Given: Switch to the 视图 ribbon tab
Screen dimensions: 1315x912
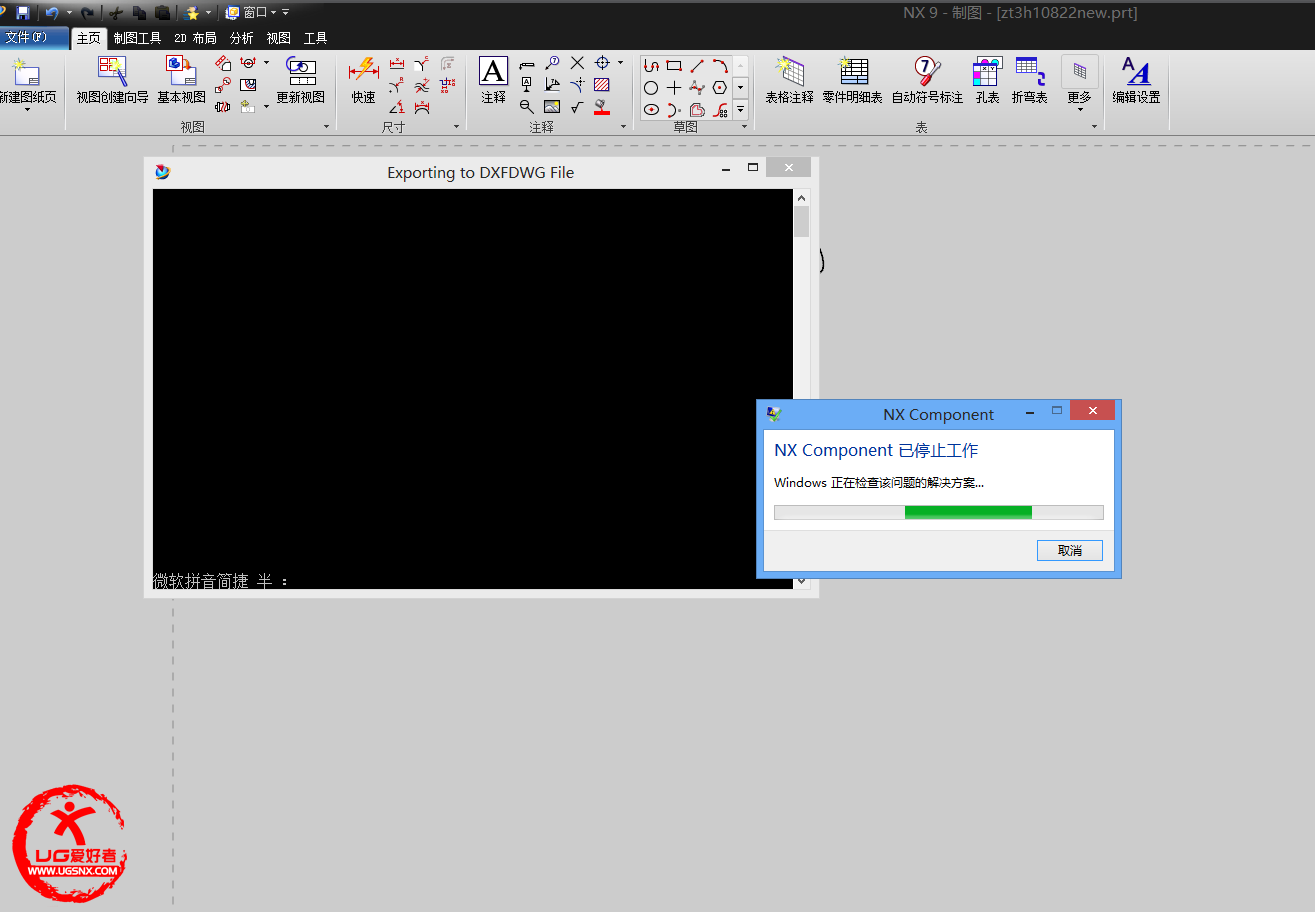Looking at the screenshot, I should pyautogui.click(x=278, y=38).
